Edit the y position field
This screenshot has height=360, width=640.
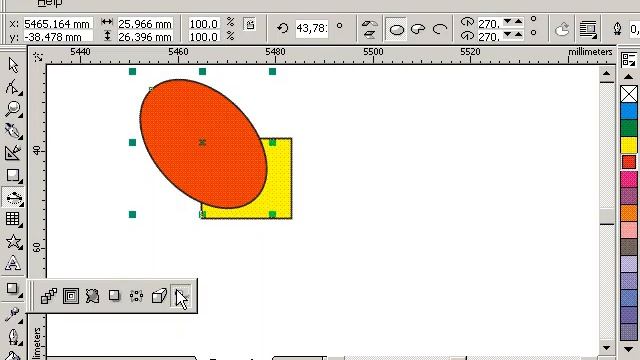tap(57, 37)
